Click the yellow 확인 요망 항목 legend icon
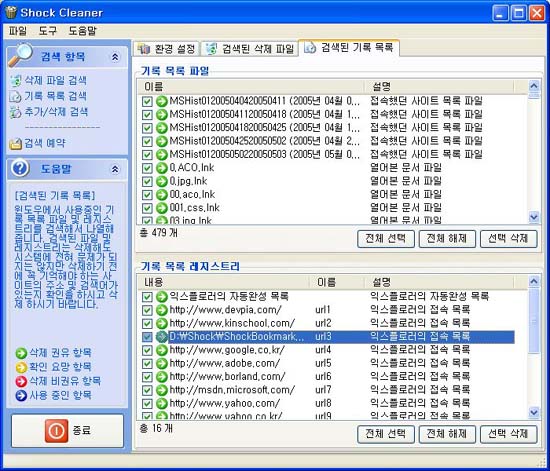 pyautogui.click(x=21, y=367)
